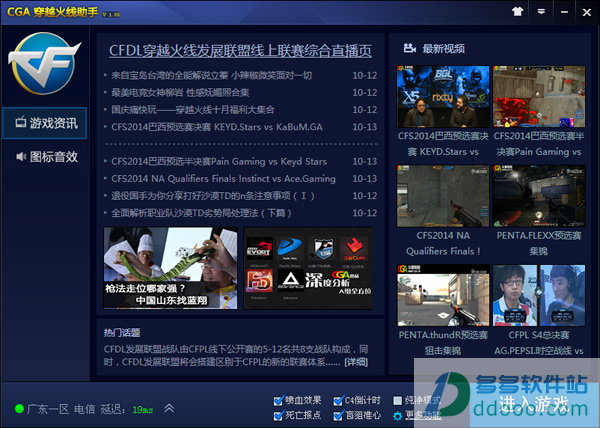Screen dimensions: 600x428
Task: Play video thumbnail CFS2014 NA Qualifiers Finals
Action: click(443, 196)
